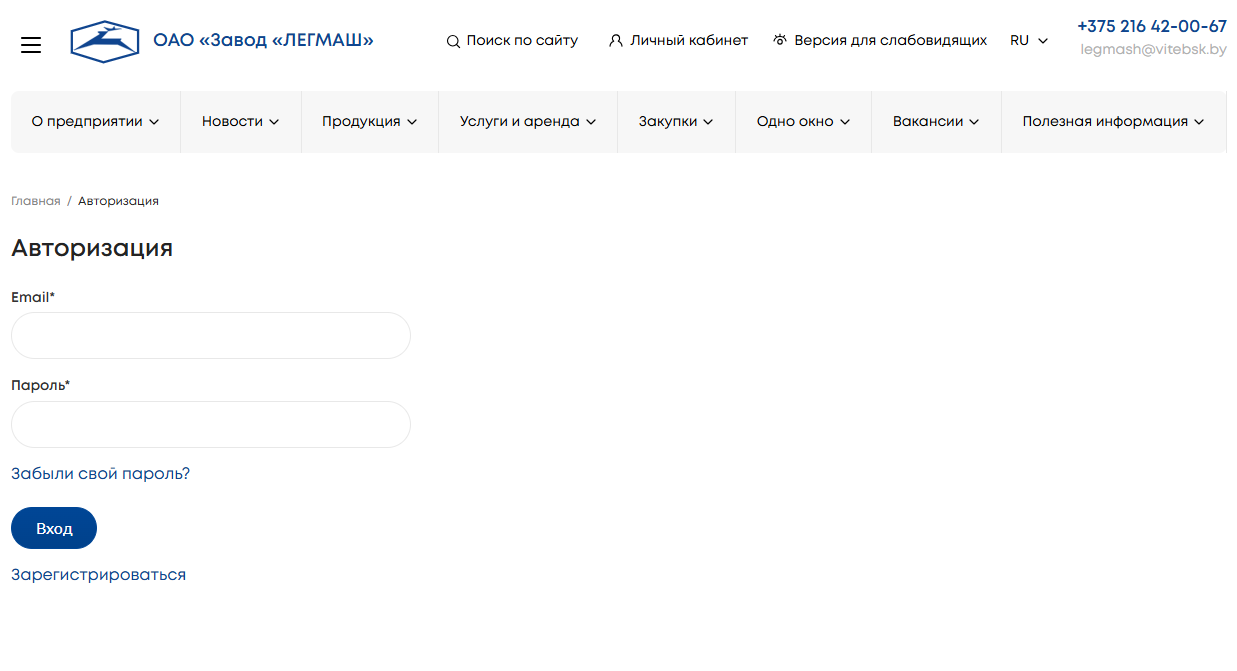1237x671 pixels.
Task: Click Забыли свой пароль? link
Action: coord(100,474)
